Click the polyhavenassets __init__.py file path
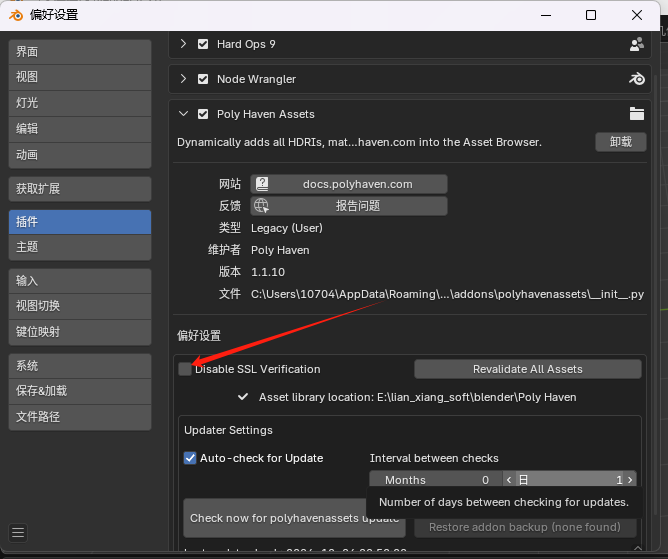 (x=447, y=294)
